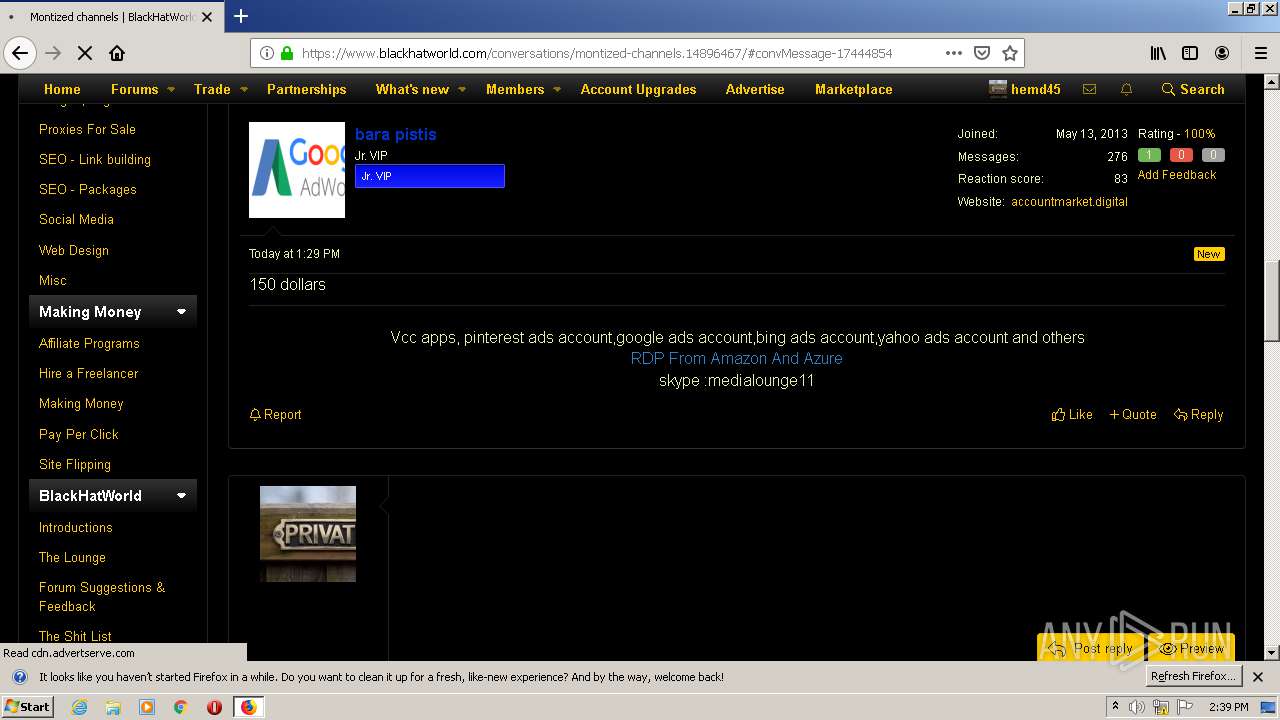Click the Add Feedback link

(1177, 175)
